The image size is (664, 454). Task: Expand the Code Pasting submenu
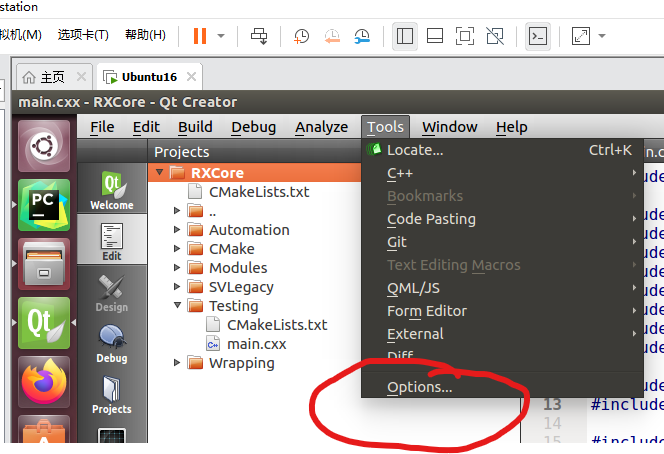click(502, 219)
